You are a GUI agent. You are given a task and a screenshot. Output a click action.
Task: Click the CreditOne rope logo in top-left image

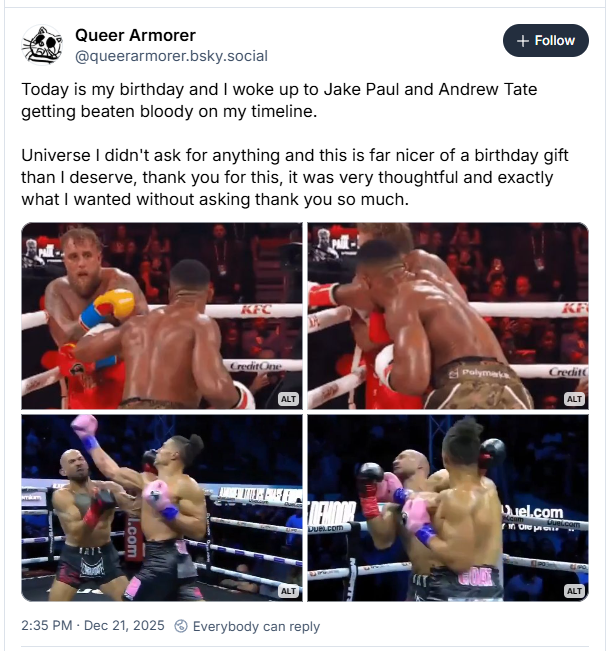256,366
